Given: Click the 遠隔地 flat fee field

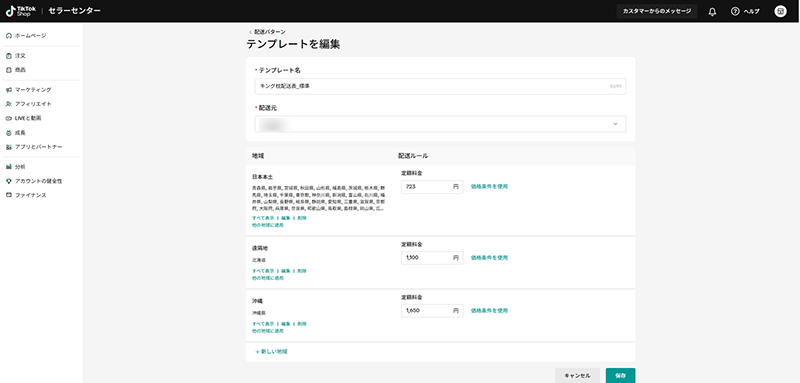Looking at the screenshot, I should tap(432, 258).
